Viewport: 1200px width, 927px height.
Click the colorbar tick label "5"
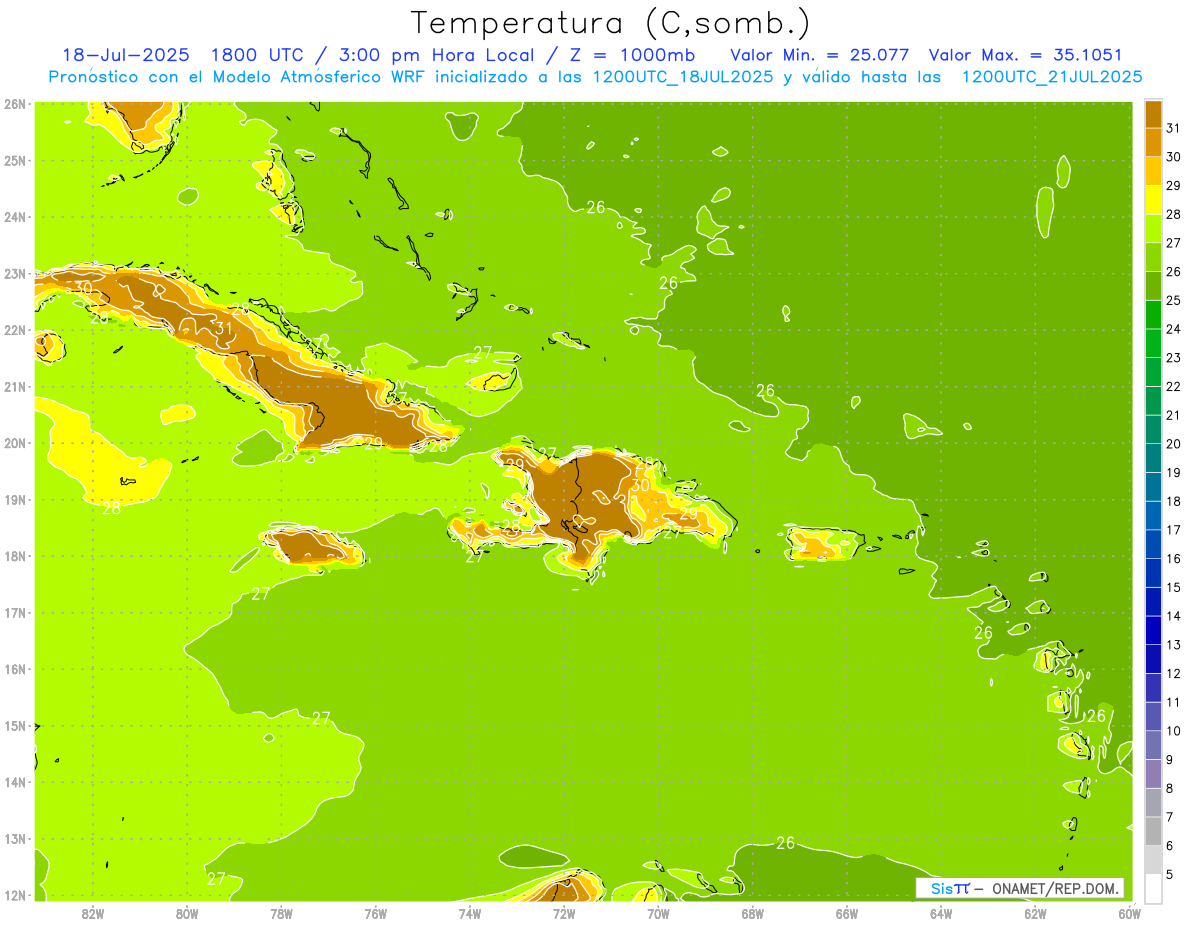(x=1171, y=874)
